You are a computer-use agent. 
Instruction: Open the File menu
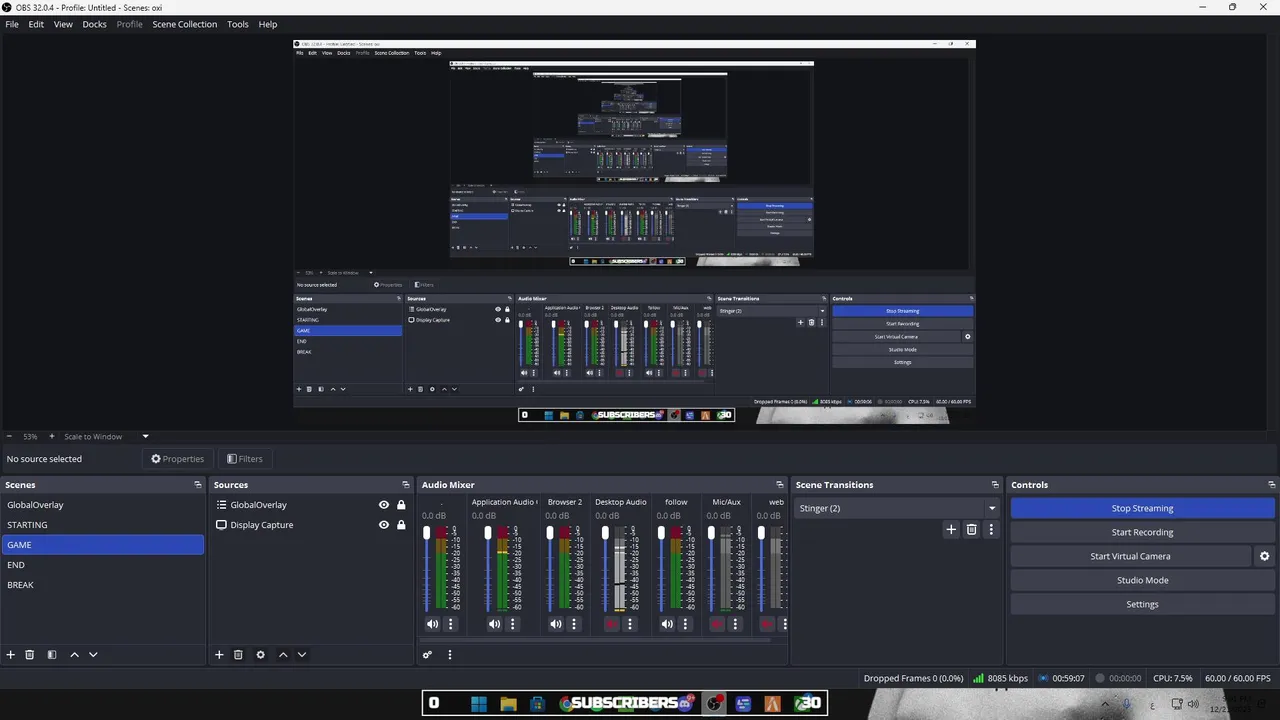click(x=12, y=24)
